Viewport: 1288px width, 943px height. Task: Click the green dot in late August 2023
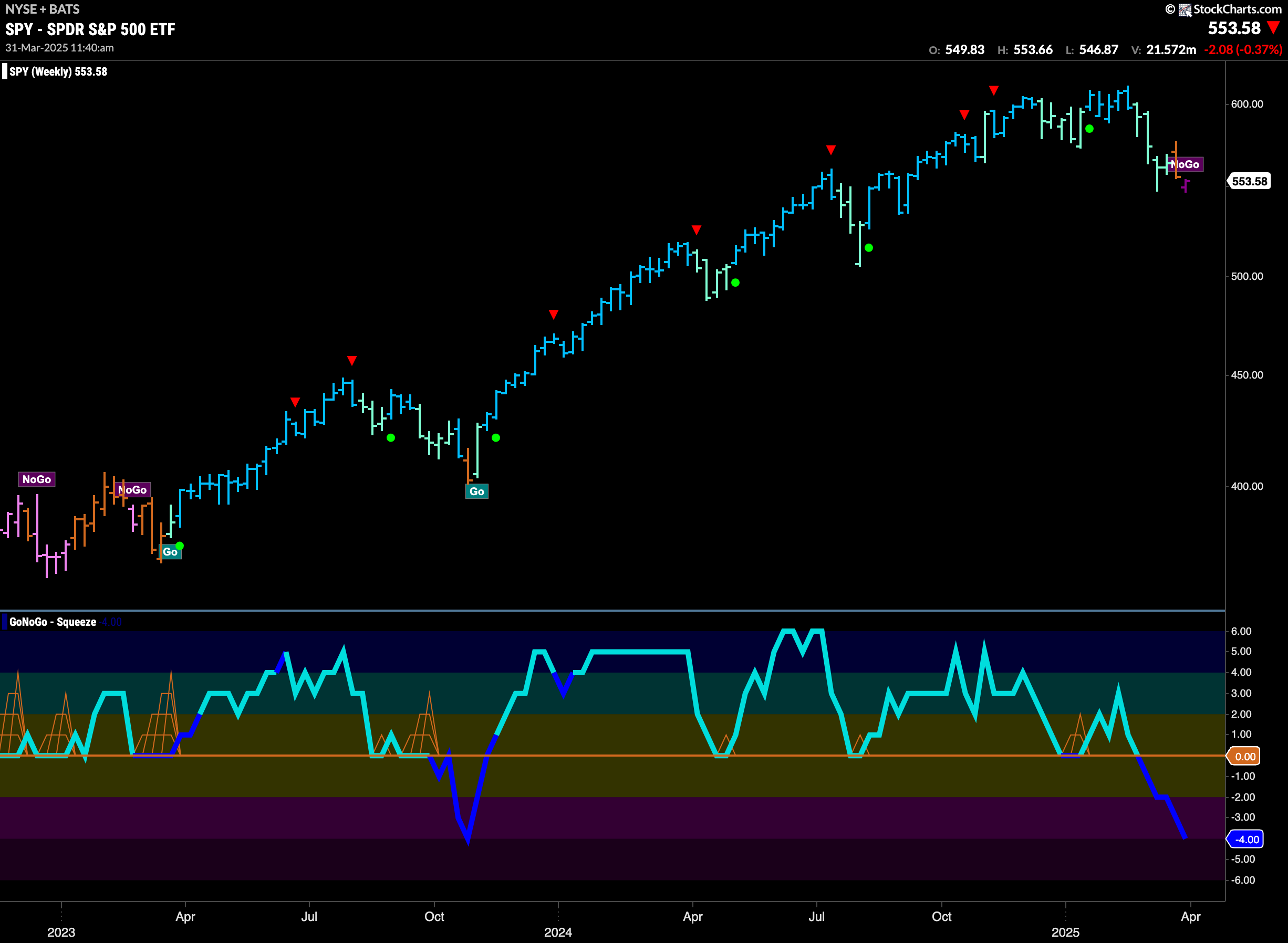(x=390, y=438)
